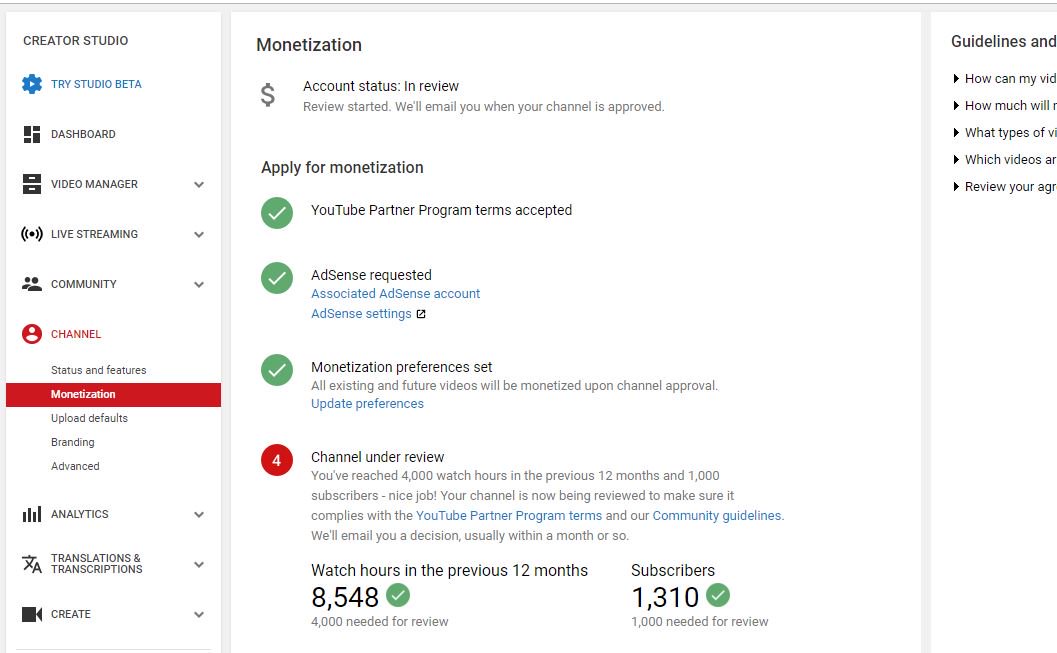The height and width of the screenshot is (653, 1057).
Task: Open the Community guidelines link
Action: click(717, 516)
